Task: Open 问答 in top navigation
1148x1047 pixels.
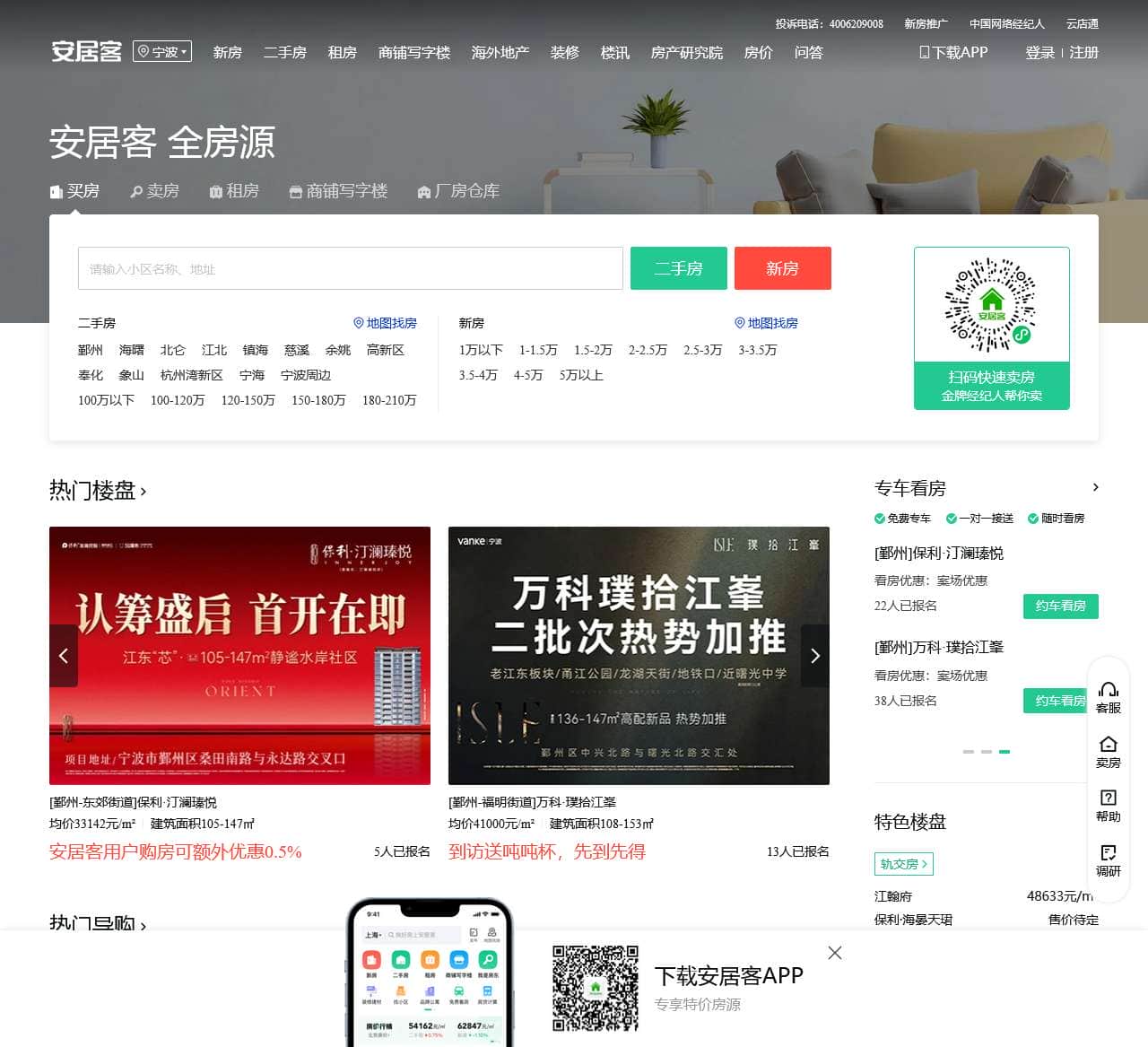Action: pos(809,53)
